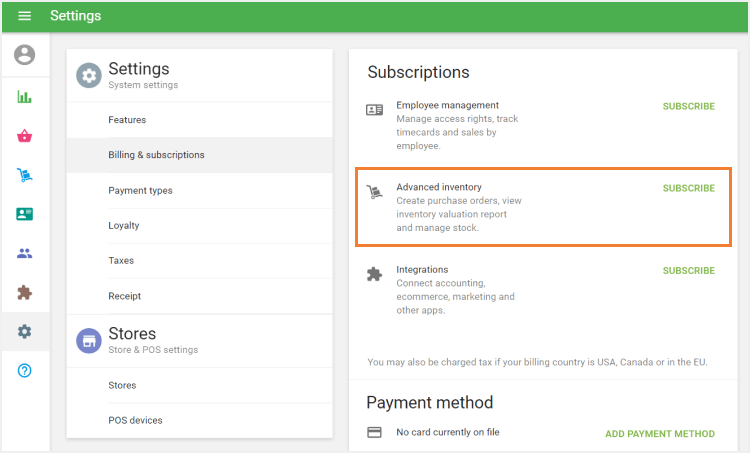The height and width of the screenshot is (453, 750).
Task: Click the Settings gear icon in sidebar
Action: (x=24, y=331)
